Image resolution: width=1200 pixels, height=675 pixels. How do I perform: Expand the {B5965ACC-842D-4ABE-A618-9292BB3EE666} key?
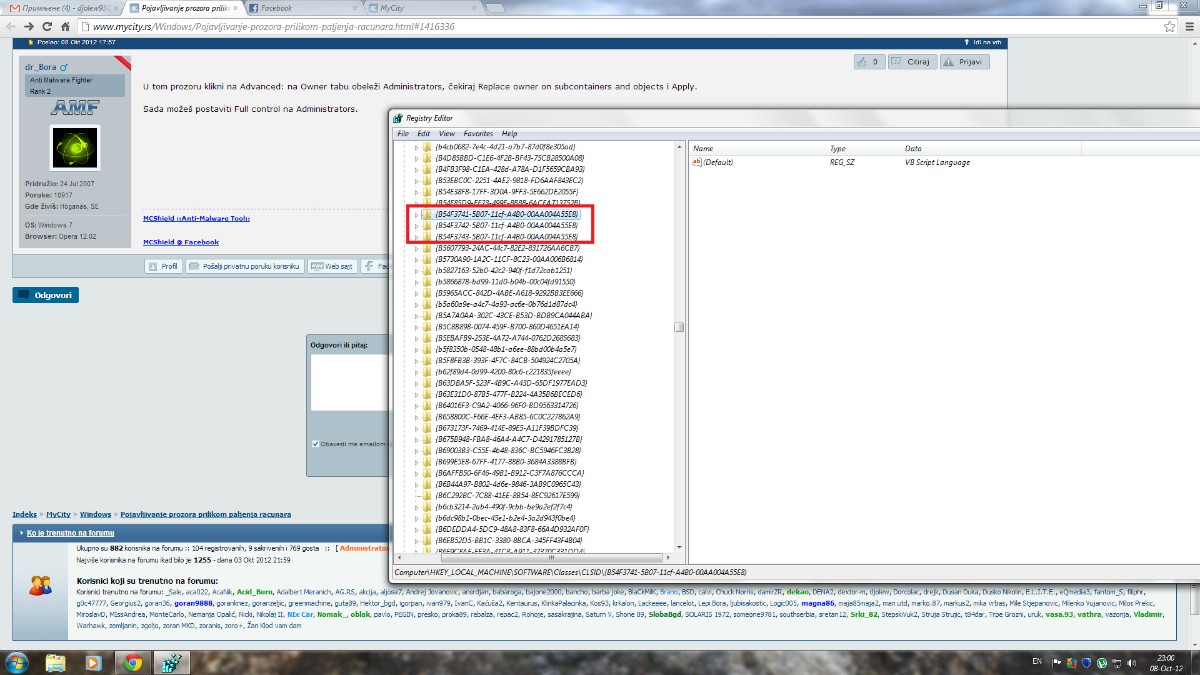click(x=416, y=292)
